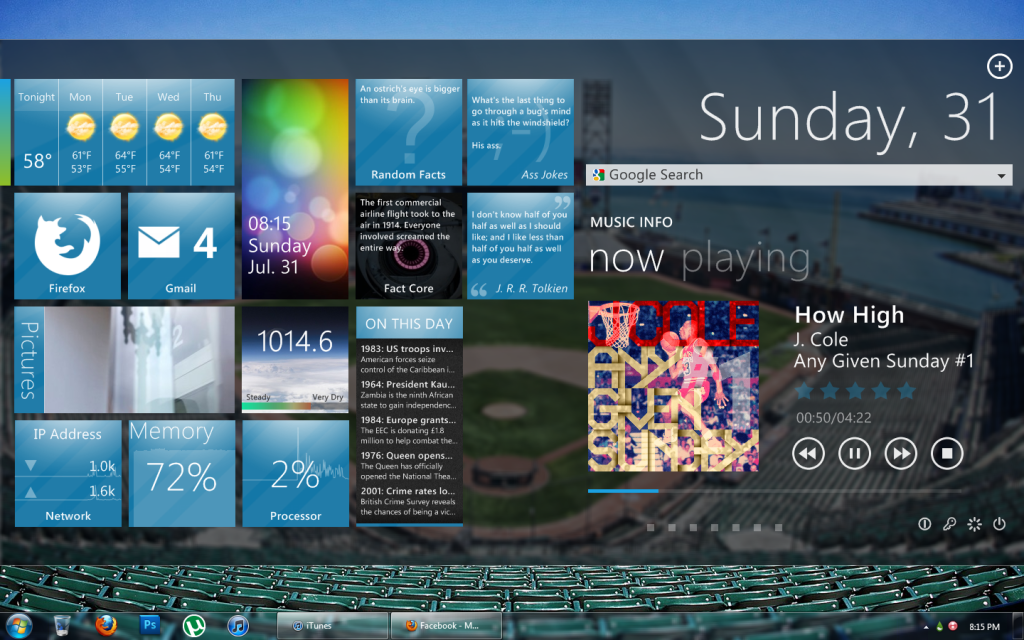The width and height of the screenshot is (1024, 640).
Task: Open Photoshop from the taskbar
Action: [150, 625]
